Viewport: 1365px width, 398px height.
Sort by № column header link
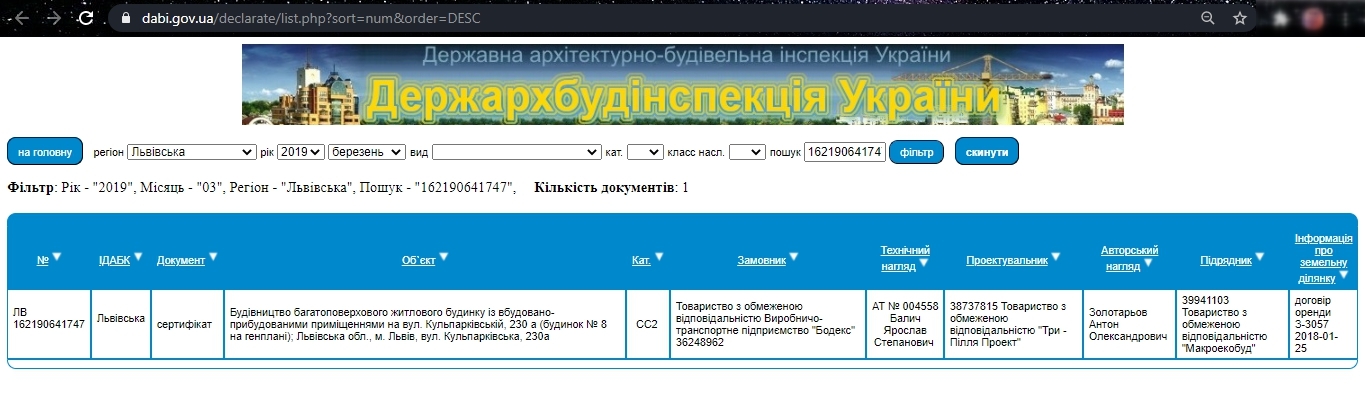(x=43, y=260)
